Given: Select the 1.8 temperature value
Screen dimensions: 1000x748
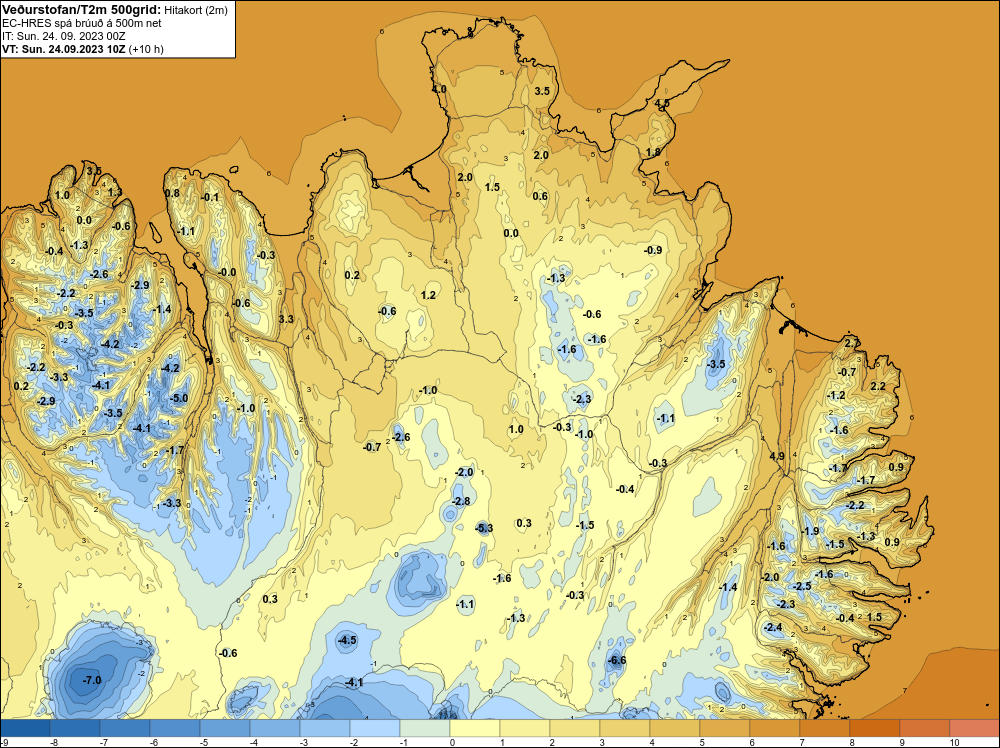Looking at the screenshot, I should point(653,152).
